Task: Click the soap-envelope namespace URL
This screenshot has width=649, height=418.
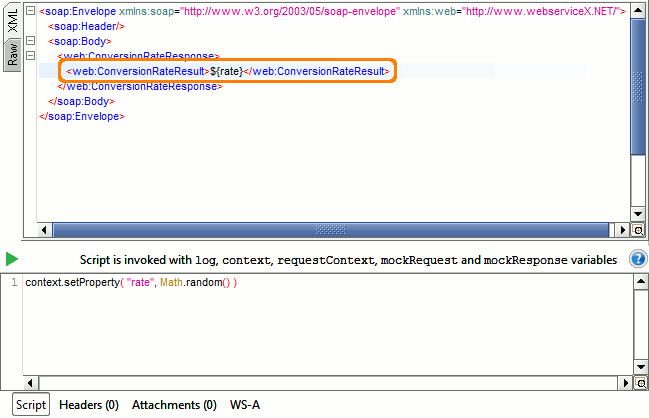Action: pyautogui.click(x=290, y=11)
